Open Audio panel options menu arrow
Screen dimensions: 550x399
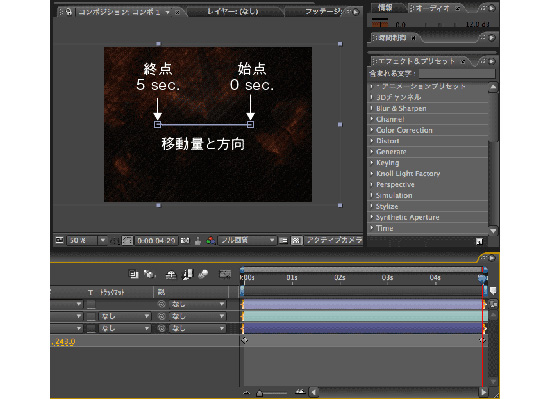[492, 8]
